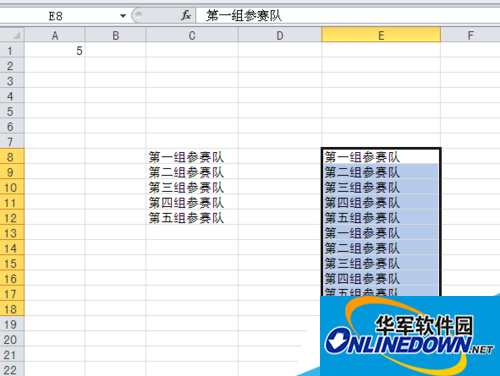Select row 7 header
Screen dimensions: 500x376
point(12,141)
